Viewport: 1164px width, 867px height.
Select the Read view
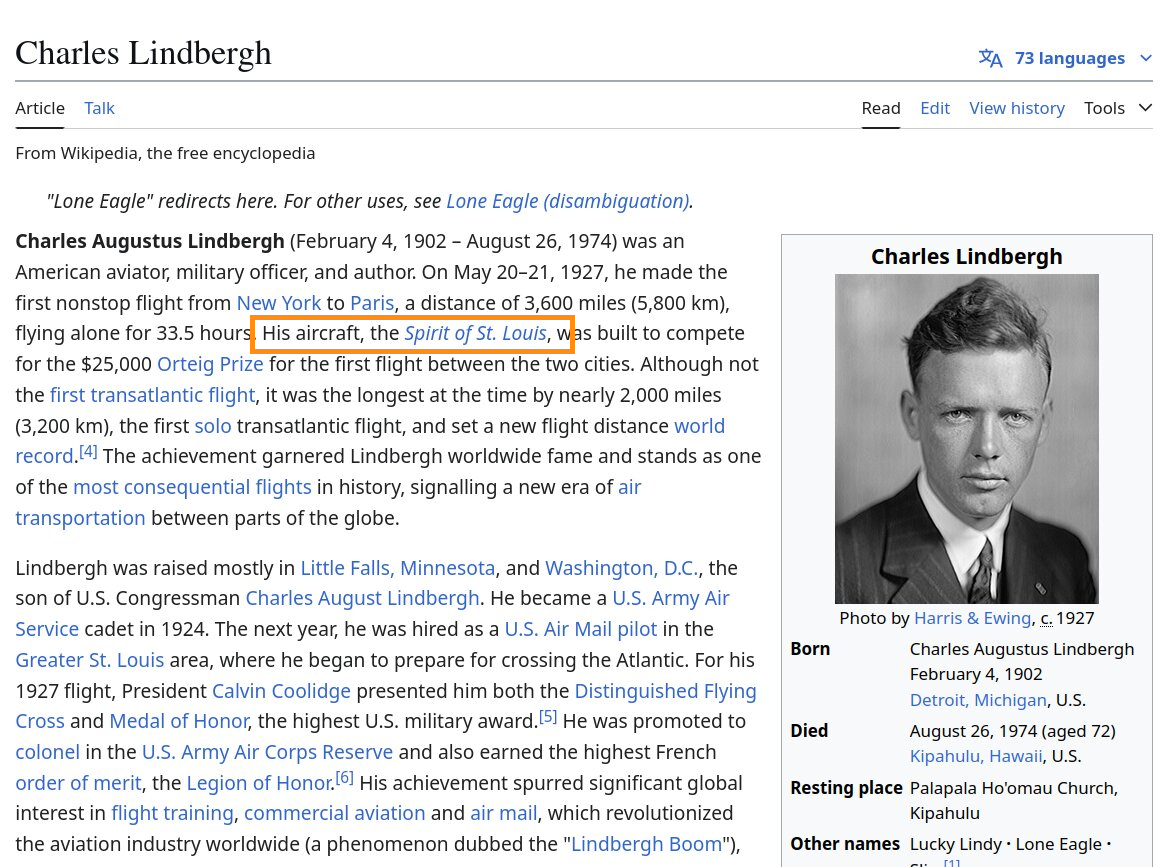click(x=881, y=107)
